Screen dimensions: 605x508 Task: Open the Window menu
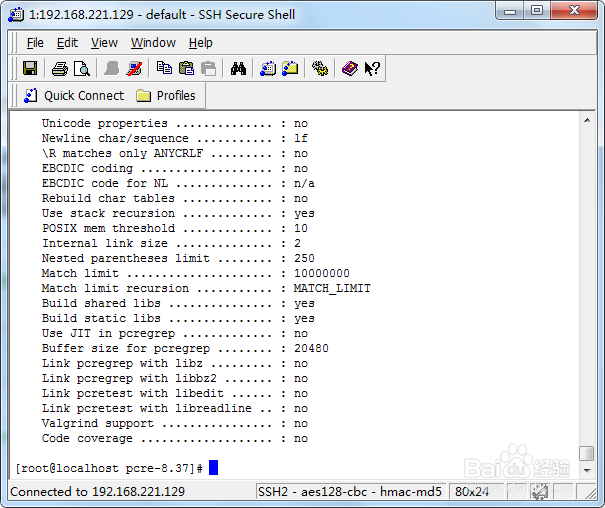click(x=153, y=43)
